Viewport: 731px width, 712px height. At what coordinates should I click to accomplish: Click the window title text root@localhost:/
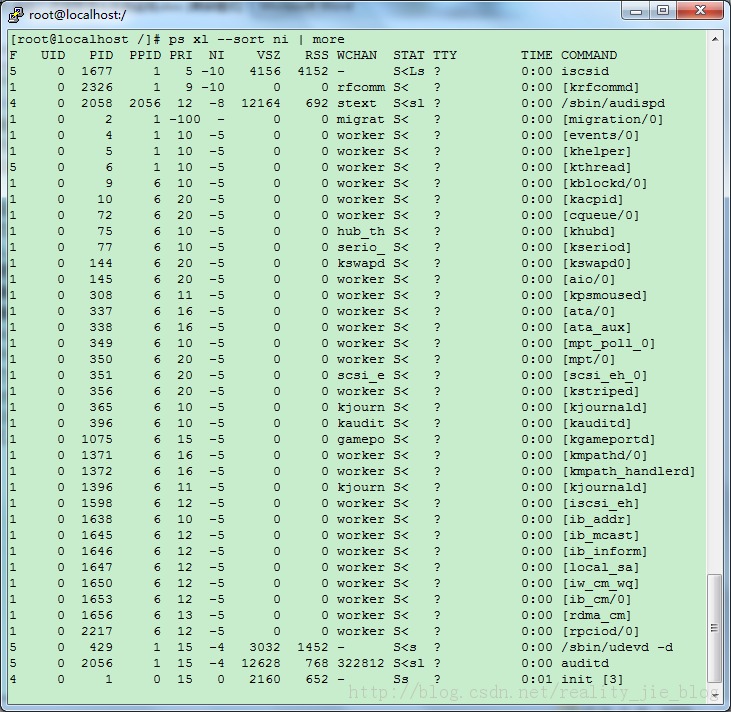point(77,15)
